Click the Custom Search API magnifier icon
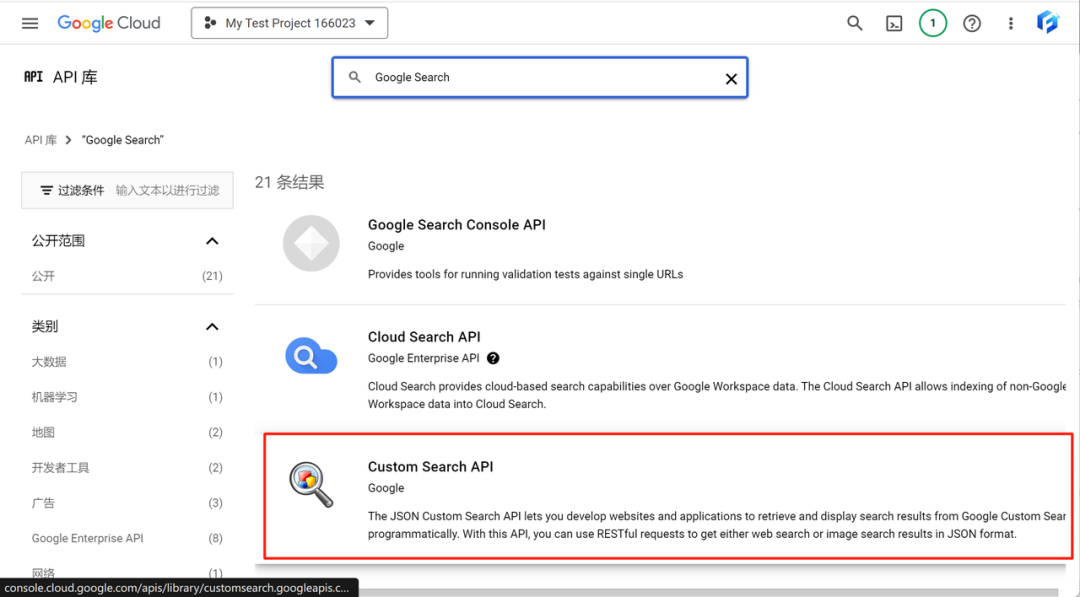The height and width of the screenshot is (597, 1080). pyautogui.click(x=311, y=485)
